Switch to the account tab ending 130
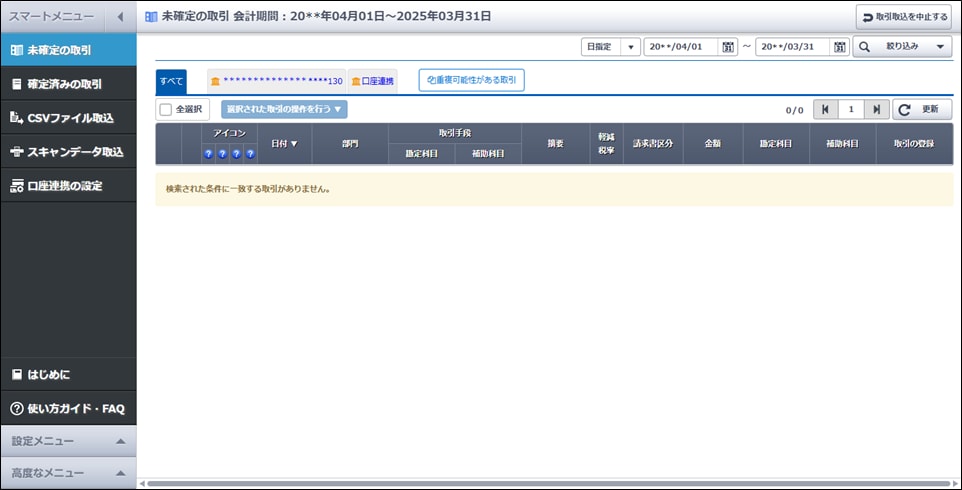This screenshot has height=490, width=962. (x=277, y=82)
